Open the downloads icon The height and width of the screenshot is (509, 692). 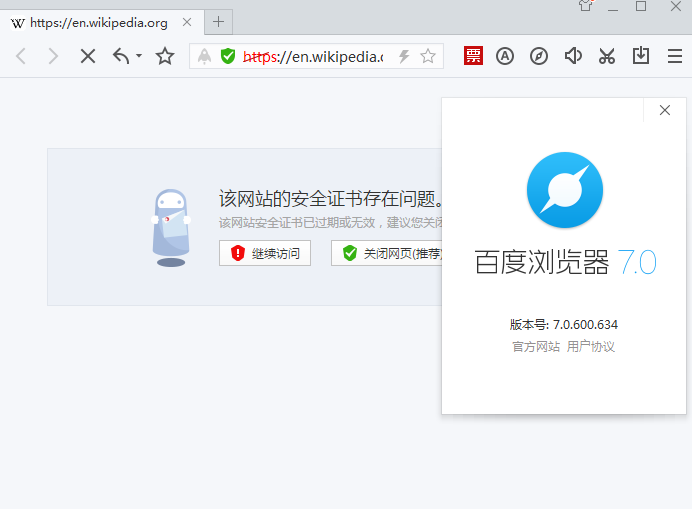click(641, 56)
